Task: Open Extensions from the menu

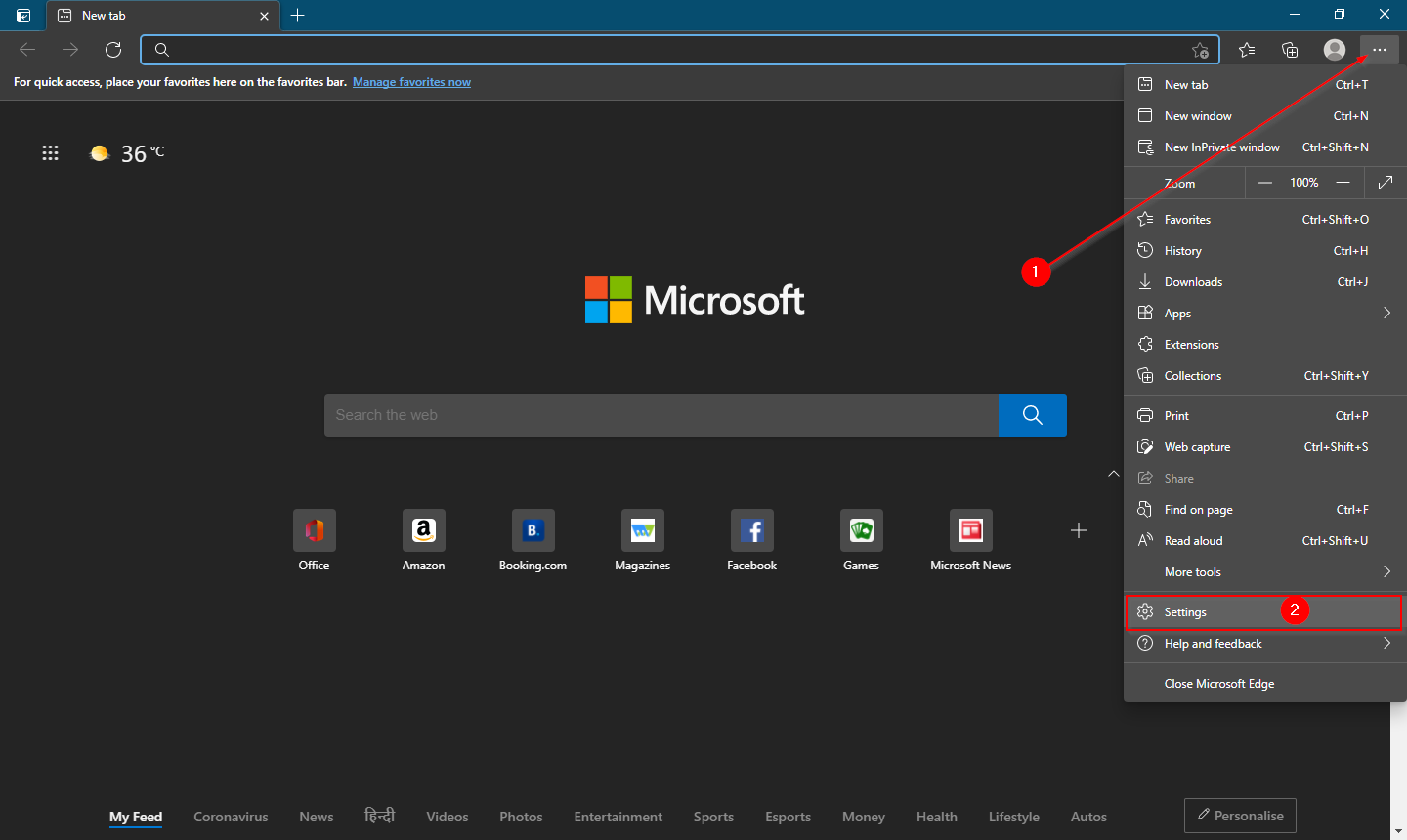Action: pos(1265,345)
